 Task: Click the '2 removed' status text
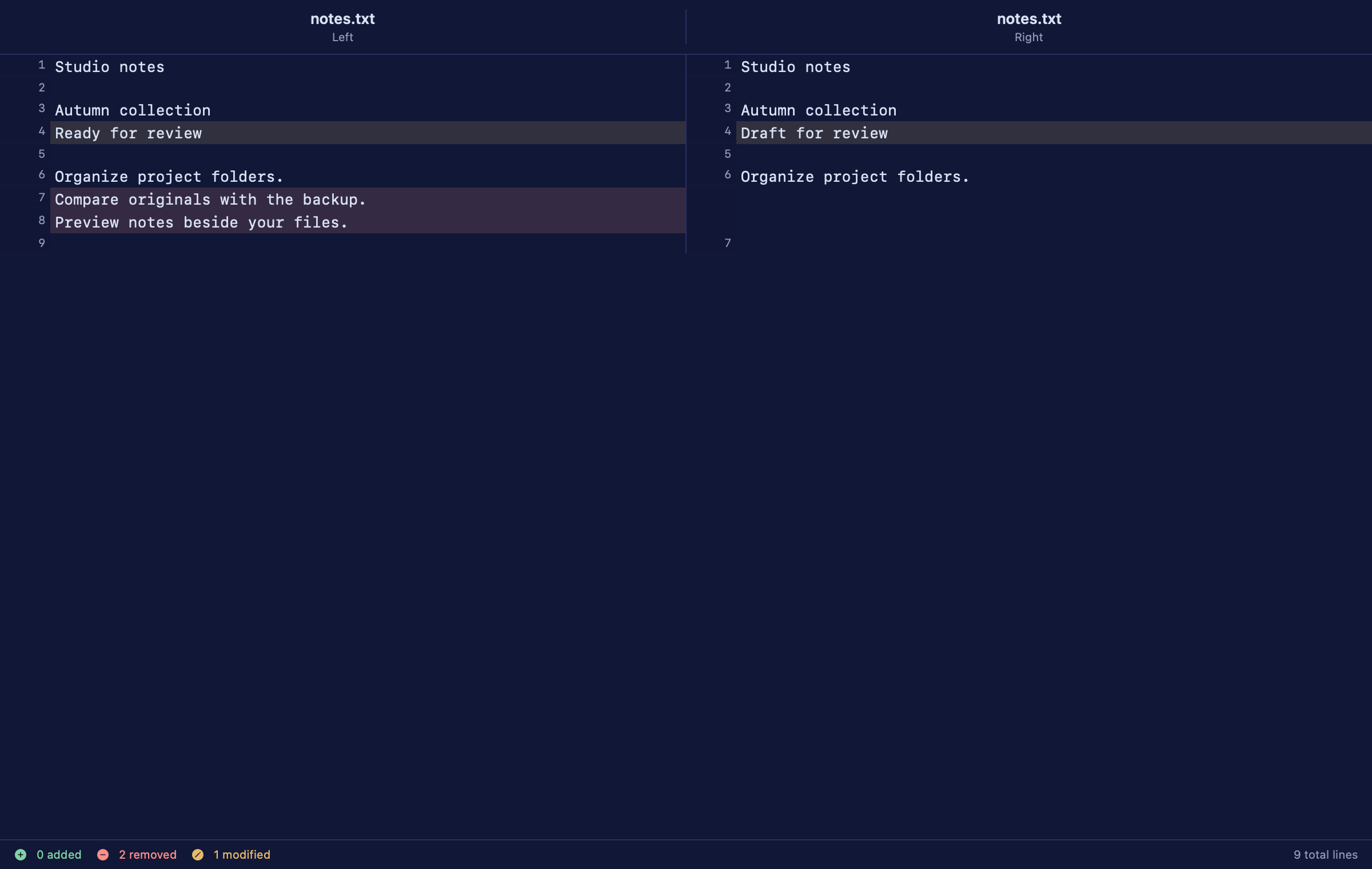pos(147,855)
